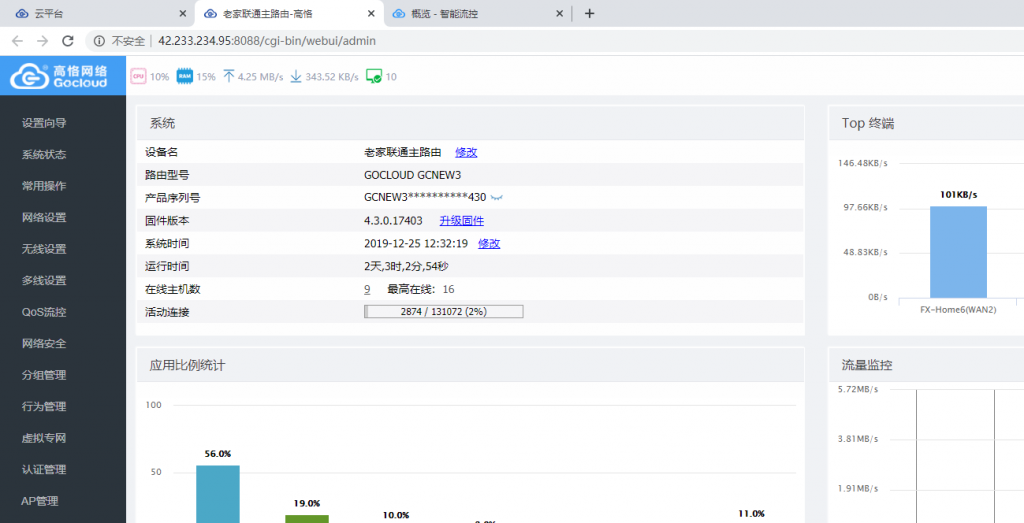Viewport: 1024px width, 523px height.
Task: Click 修改 next to the device name
Action: (466, 152)
